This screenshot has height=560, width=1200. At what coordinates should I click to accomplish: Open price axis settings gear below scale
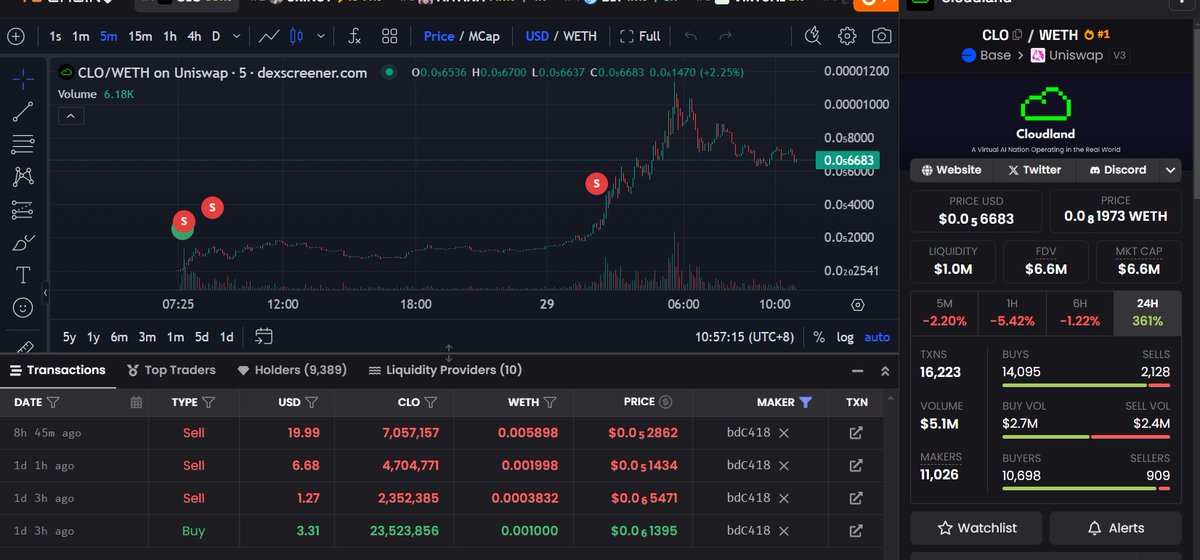(x=858, y=304)
